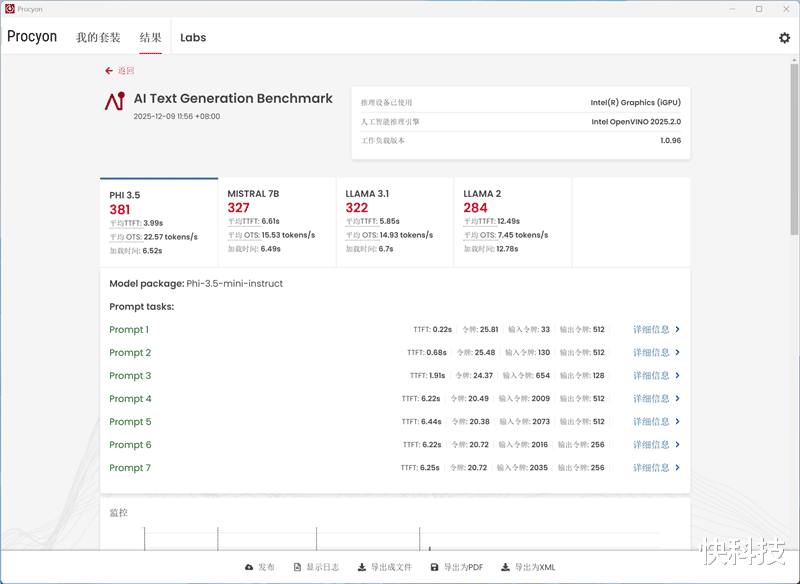Click the export as file download icon

[361, 567]
